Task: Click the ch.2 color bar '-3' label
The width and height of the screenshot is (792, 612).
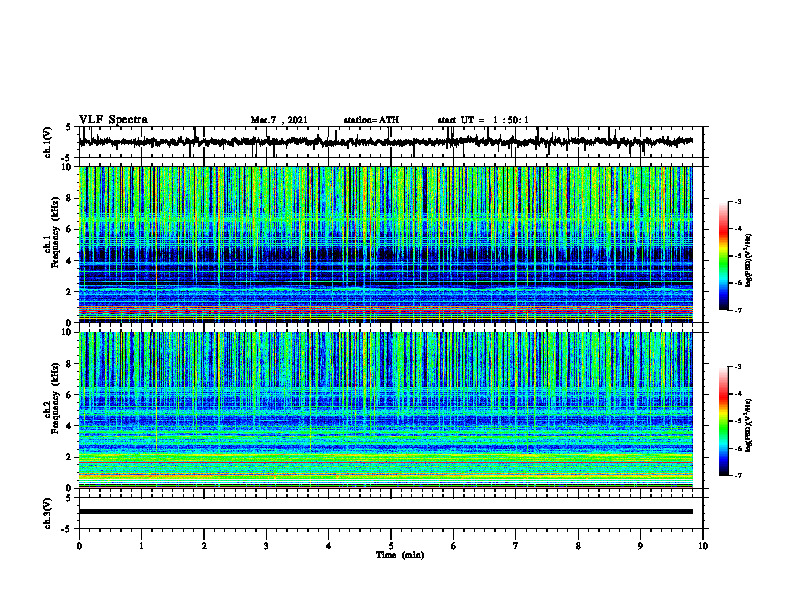Action: click(x=738, y=367)
